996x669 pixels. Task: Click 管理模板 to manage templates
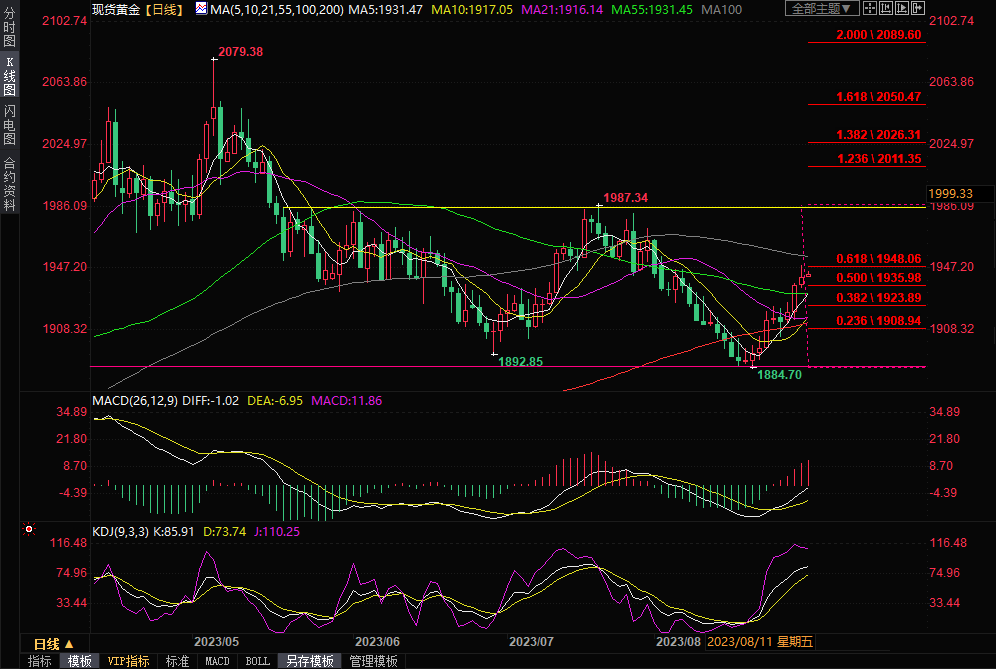pos(373,661)
